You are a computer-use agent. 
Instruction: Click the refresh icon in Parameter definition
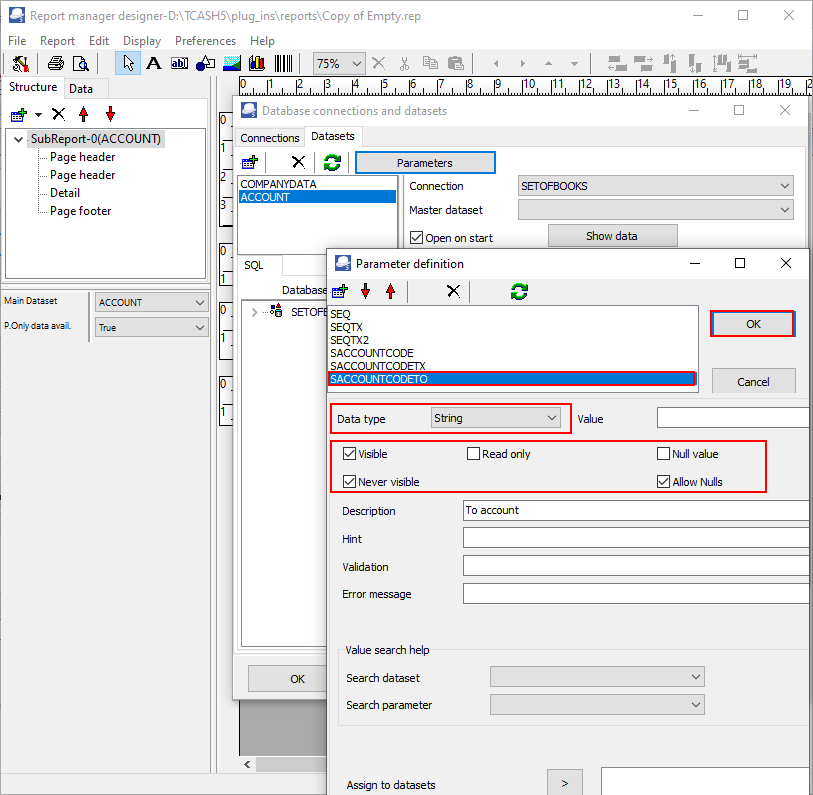tap(519, 291)
